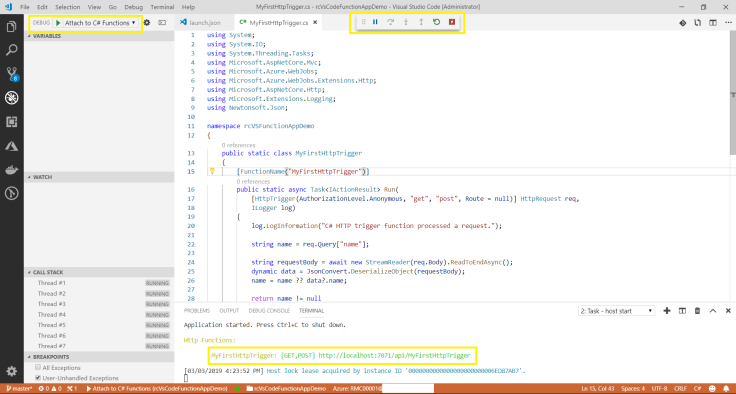Open changes icon in editor title bar

coord(683,23)
